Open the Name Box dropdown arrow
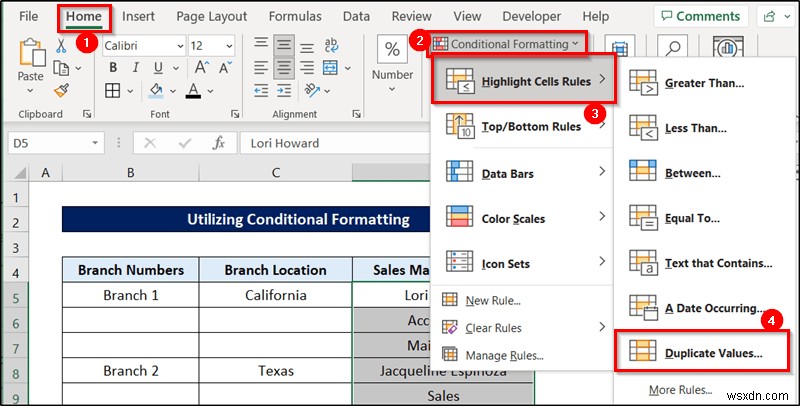This screenshot has height=406, width=800. [95, 143]
